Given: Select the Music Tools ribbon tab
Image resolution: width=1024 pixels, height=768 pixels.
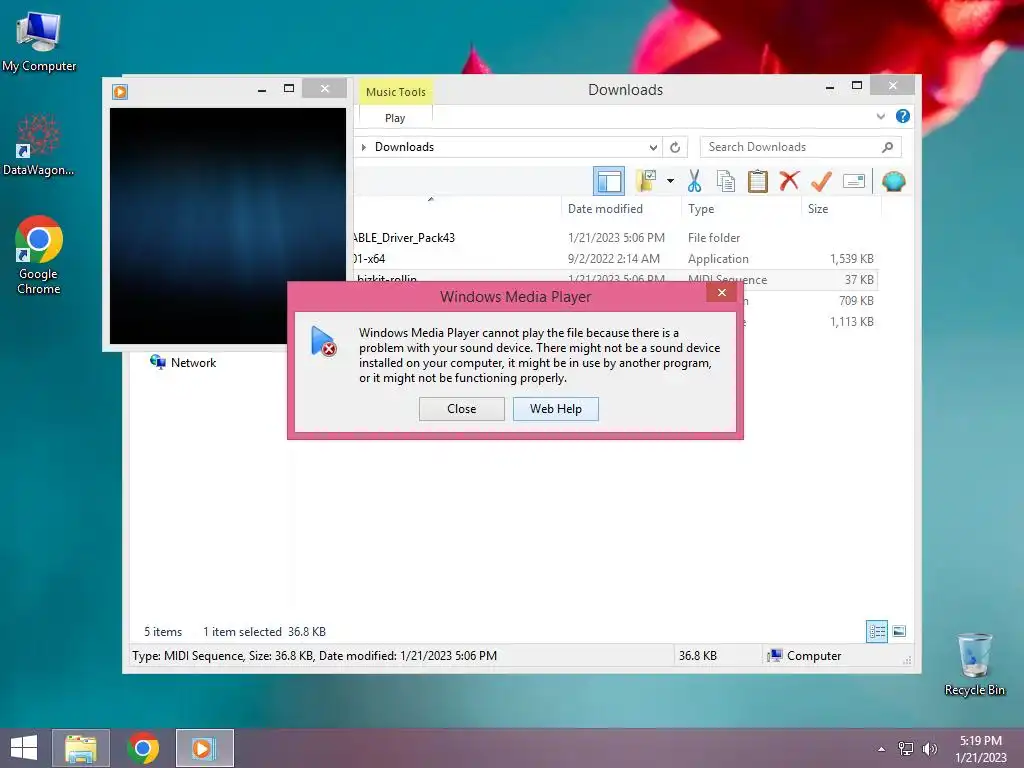Looking at the screenshot, I should click(396, 92).
